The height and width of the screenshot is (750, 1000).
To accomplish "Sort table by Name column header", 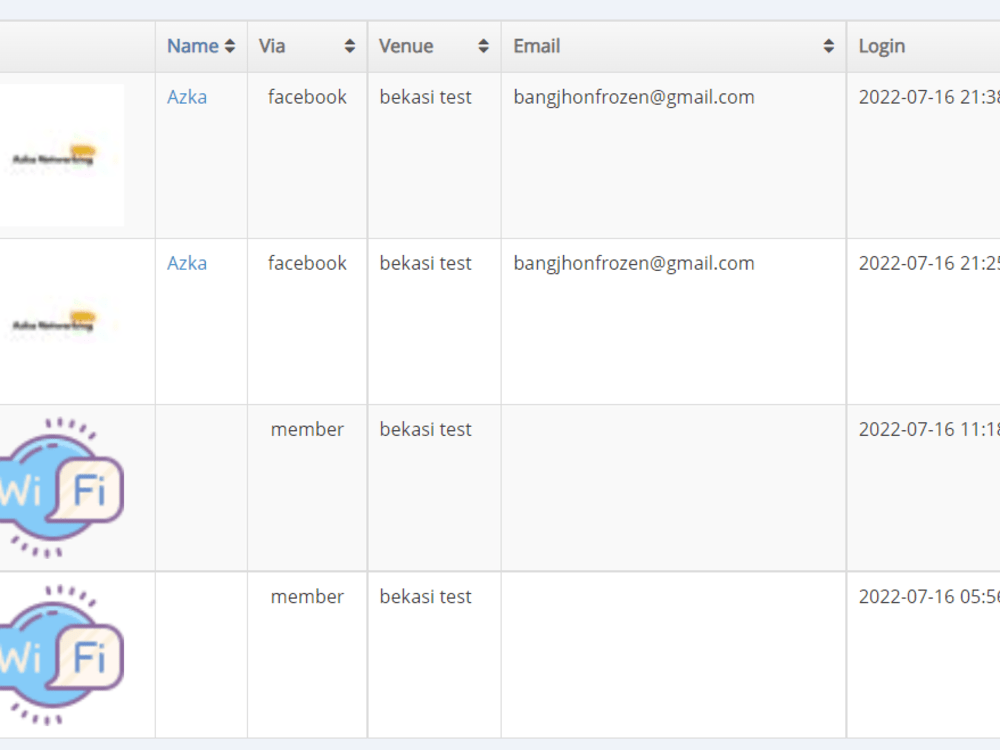I will 201,47.
